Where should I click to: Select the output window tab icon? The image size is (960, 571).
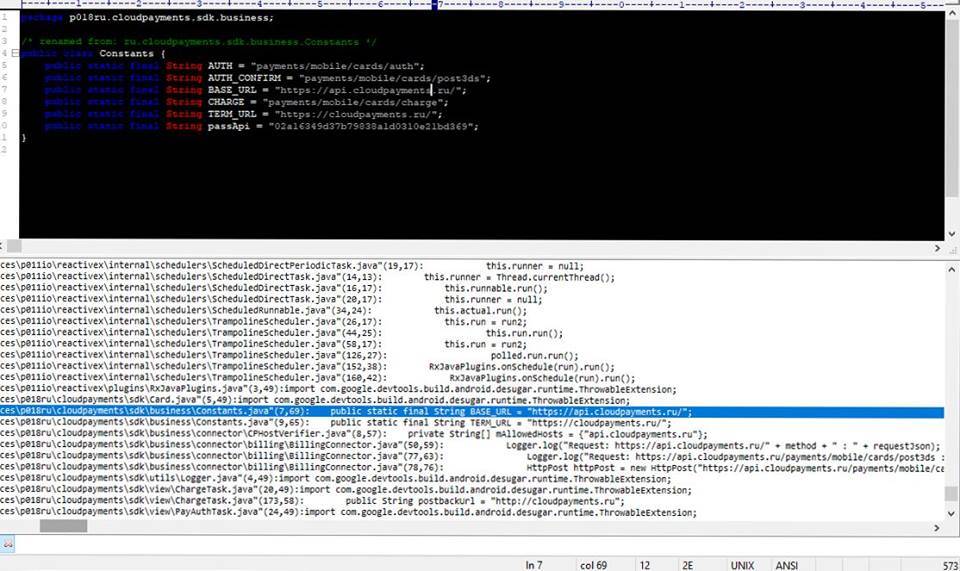[7, 543]
